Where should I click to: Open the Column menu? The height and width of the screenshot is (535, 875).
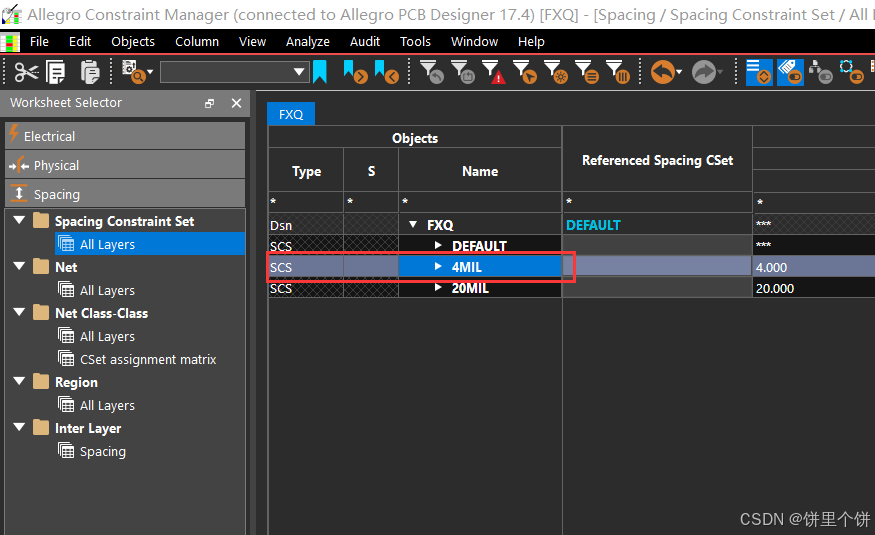(x=197, y=42)
